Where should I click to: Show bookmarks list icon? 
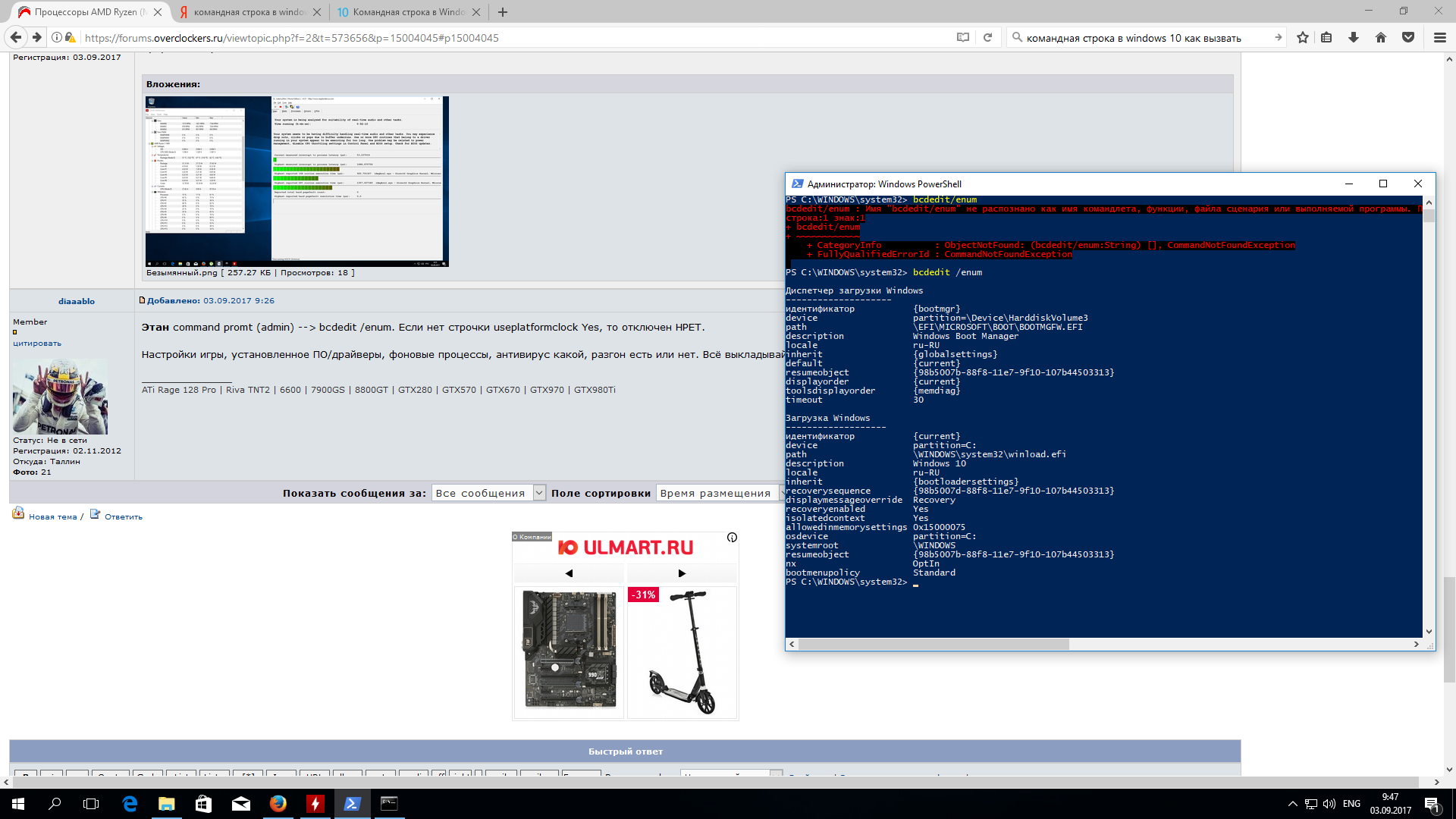pyautogui.click(x=1326, y=37)
